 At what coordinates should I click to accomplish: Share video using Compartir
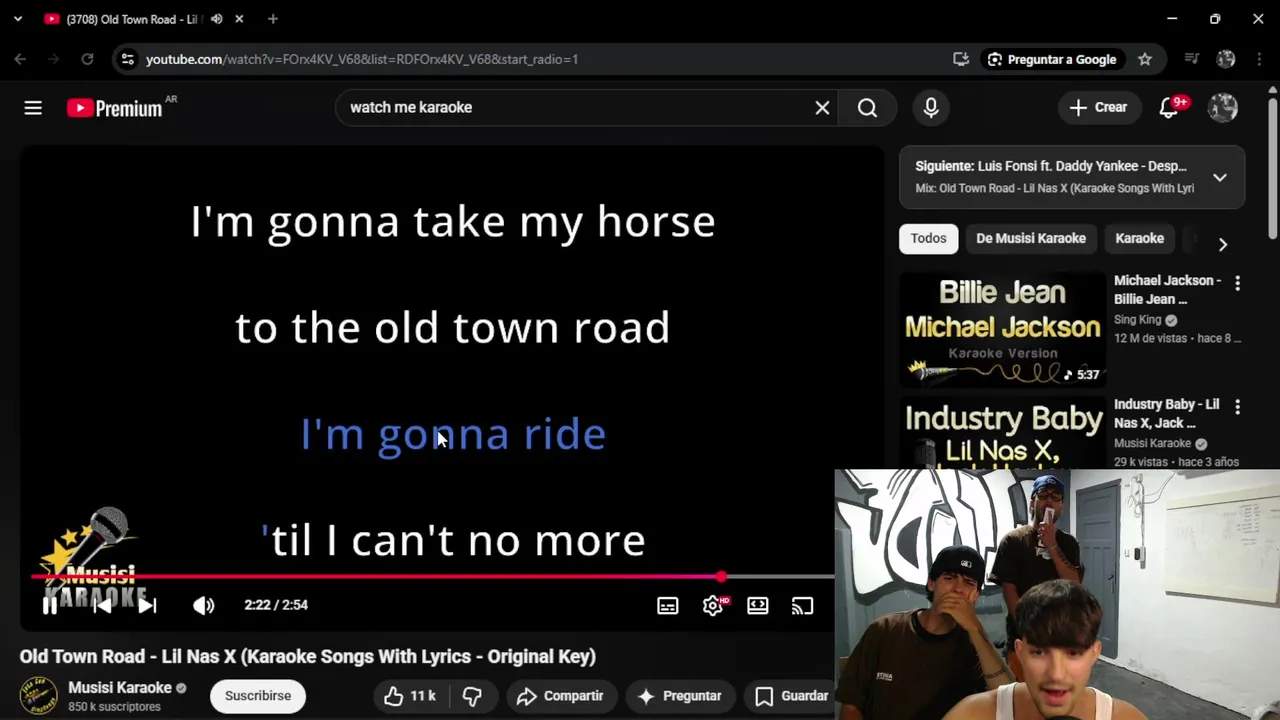tap(560, 696)
